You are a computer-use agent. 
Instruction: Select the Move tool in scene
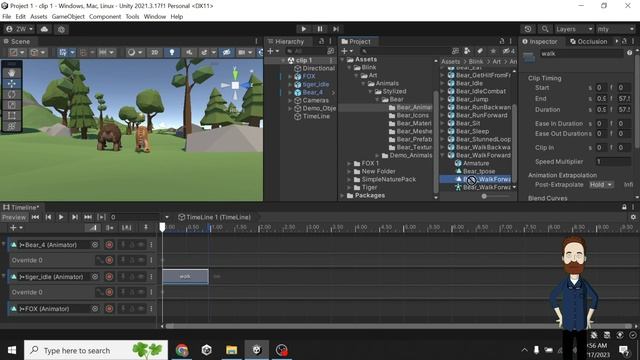tap(12, 83)
